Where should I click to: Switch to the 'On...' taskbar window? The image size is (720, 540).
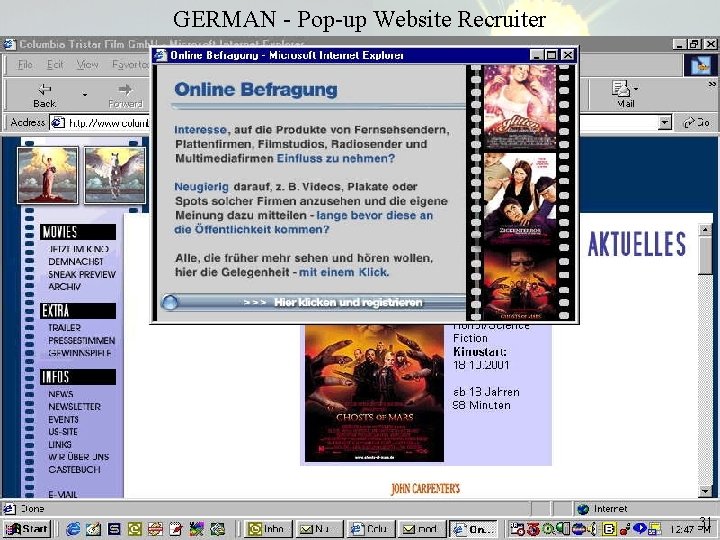coord(472,529)
